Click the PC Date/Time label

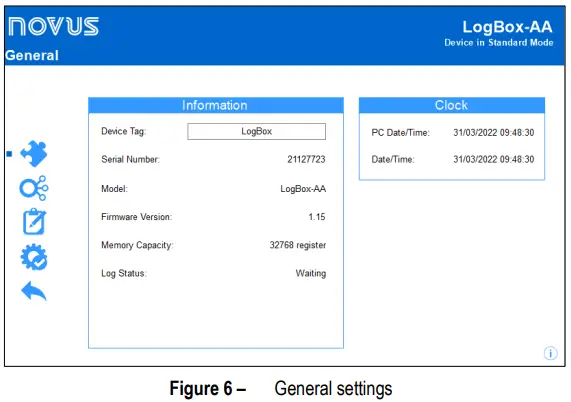pyautogui.click(x=401, y=133)
